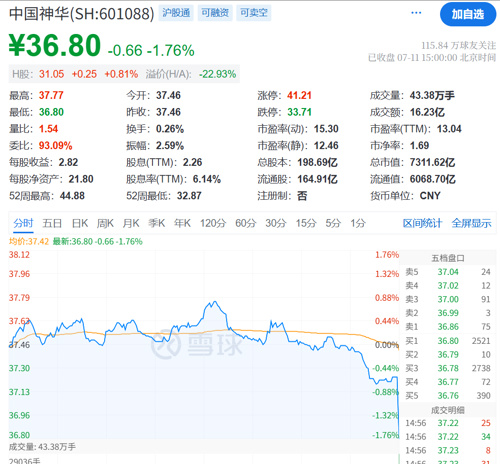Switch to the 5分 interval tab
500x464 pixels.
pyautogui.click(x=333, y=223)
